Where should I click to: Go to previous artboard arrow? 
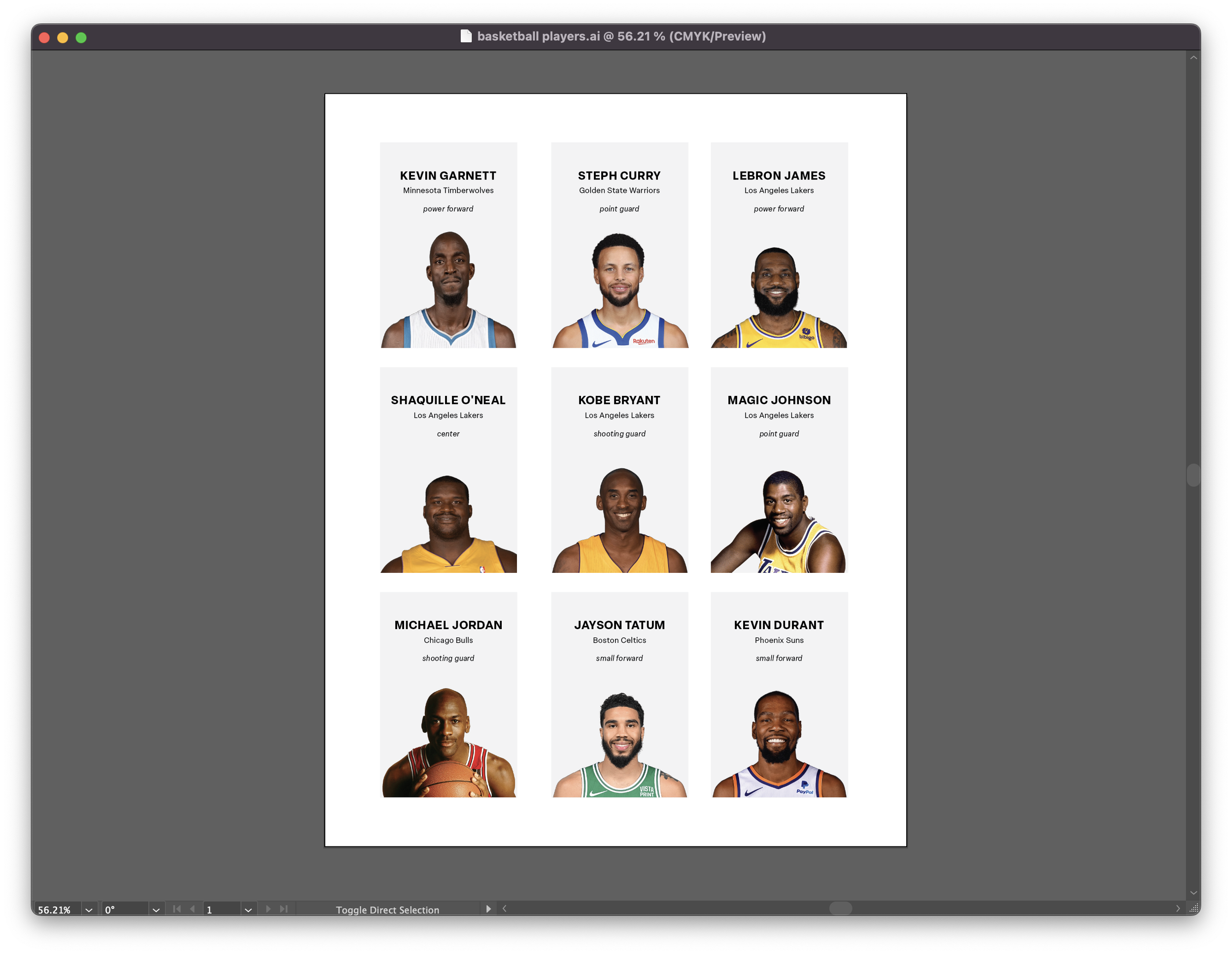coord(192,909)
